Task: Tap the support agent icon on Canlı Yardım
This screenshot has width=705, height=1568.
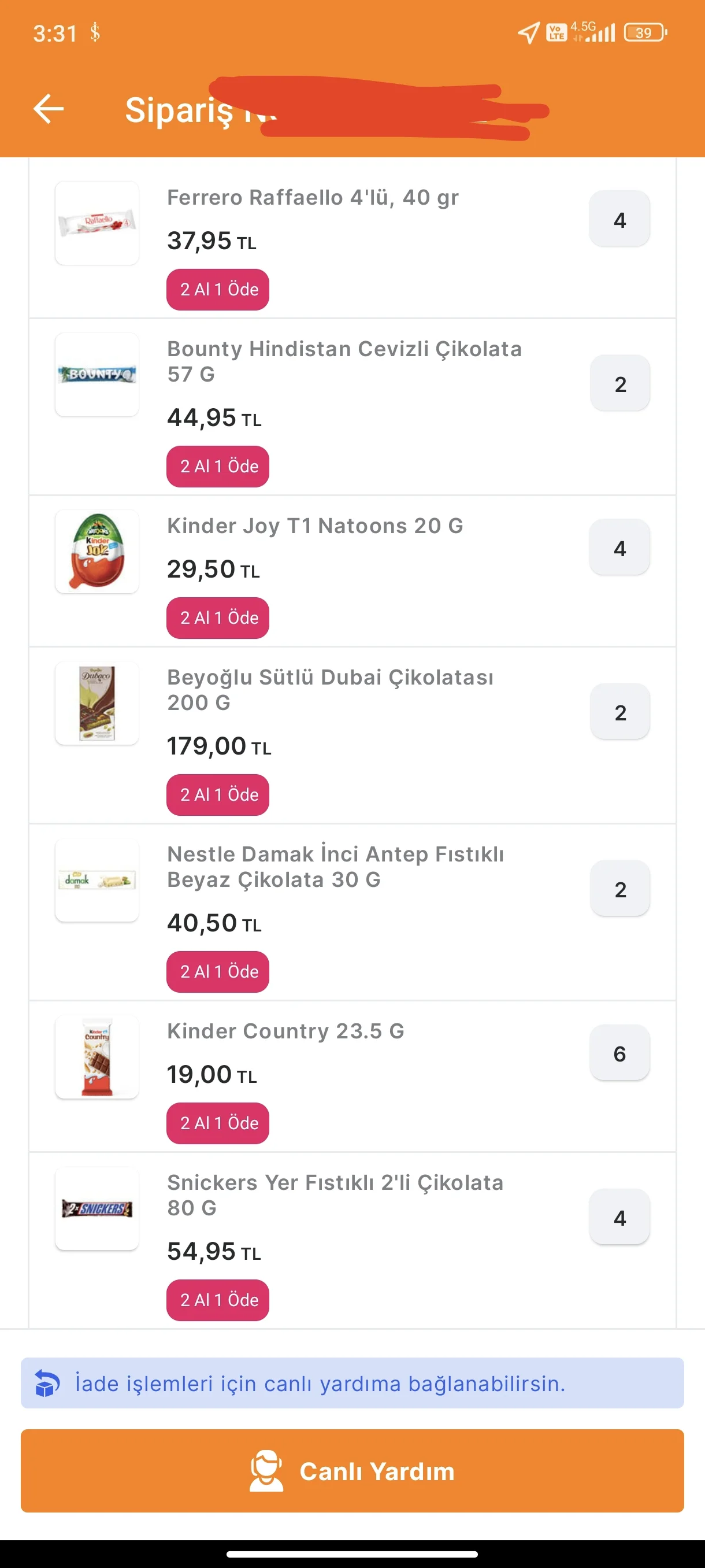Action: (266, 1471)
